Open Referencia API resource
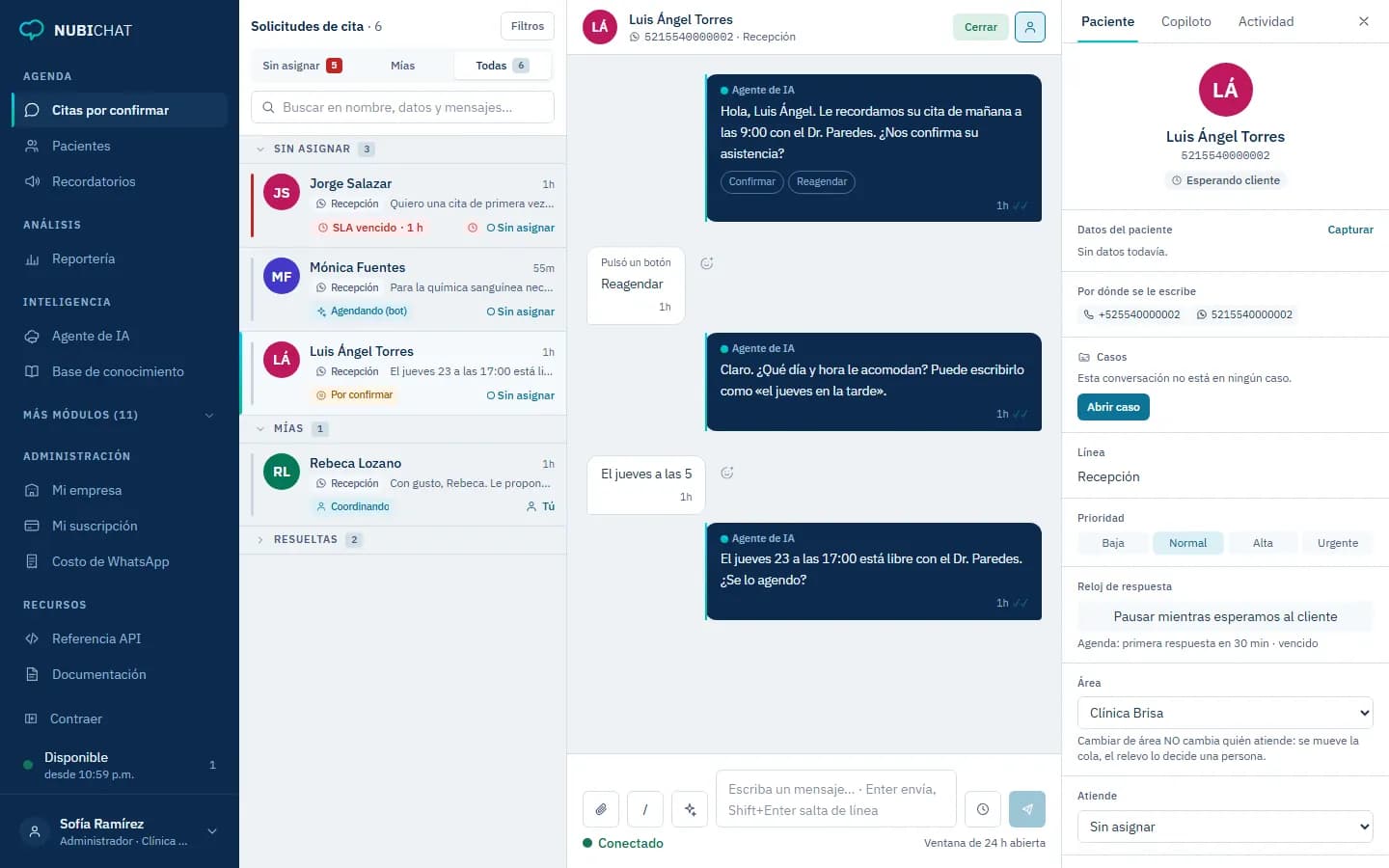1389x868 pixels. (120, 638)
